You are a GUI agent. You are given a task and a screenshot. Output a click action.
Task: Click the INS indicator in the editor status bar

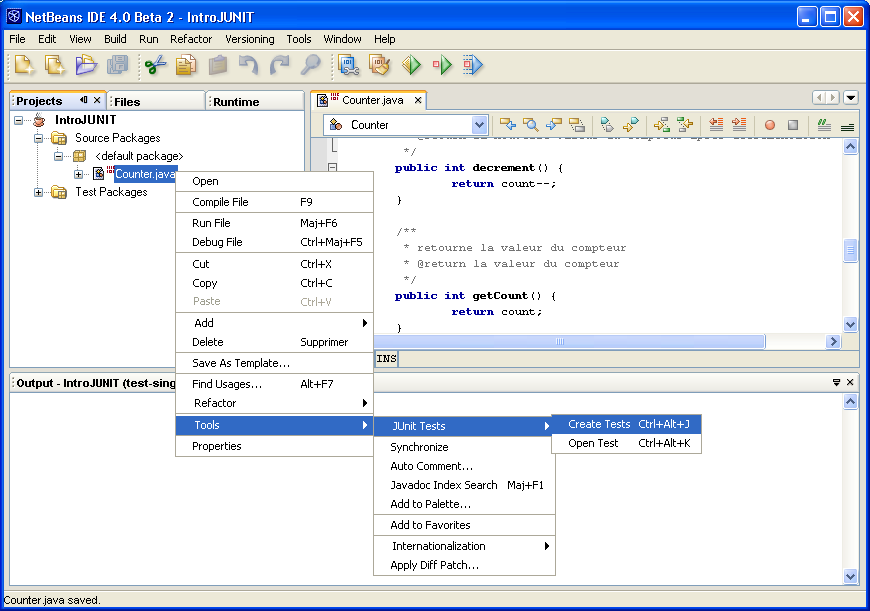[x=386, y=358]
